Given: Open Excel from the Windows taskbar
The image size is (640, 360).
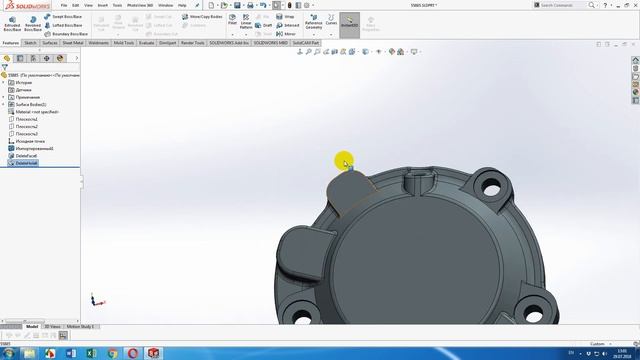Looking at the screenshot, I should click(x=91, y=353).
